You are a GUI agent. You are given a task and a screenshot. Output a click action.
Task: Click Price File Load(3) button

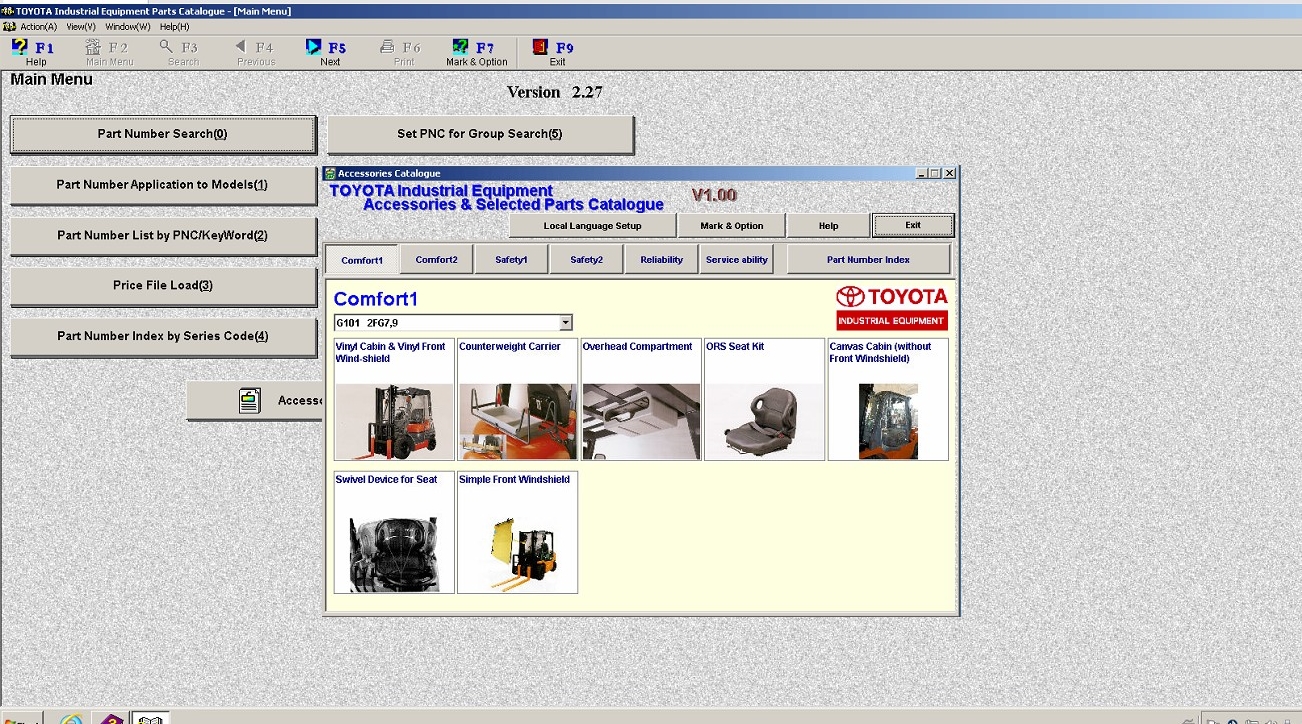click(x=163, y=286)
